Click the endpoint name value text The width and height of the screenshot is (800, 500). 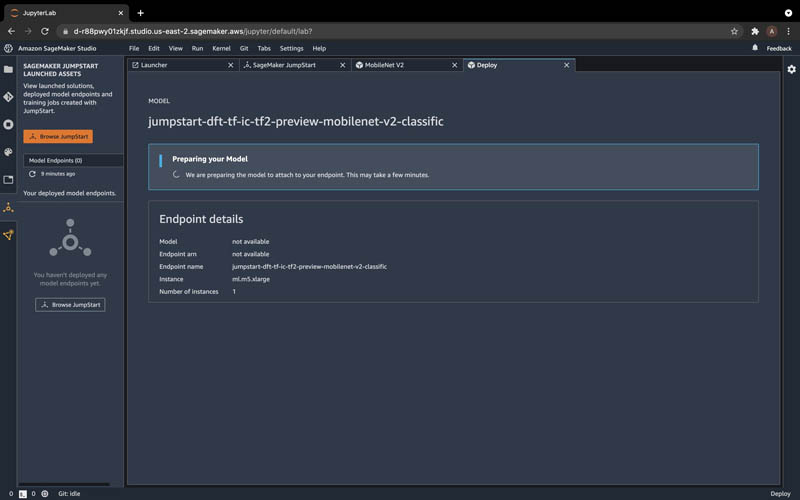pos(309,266)
